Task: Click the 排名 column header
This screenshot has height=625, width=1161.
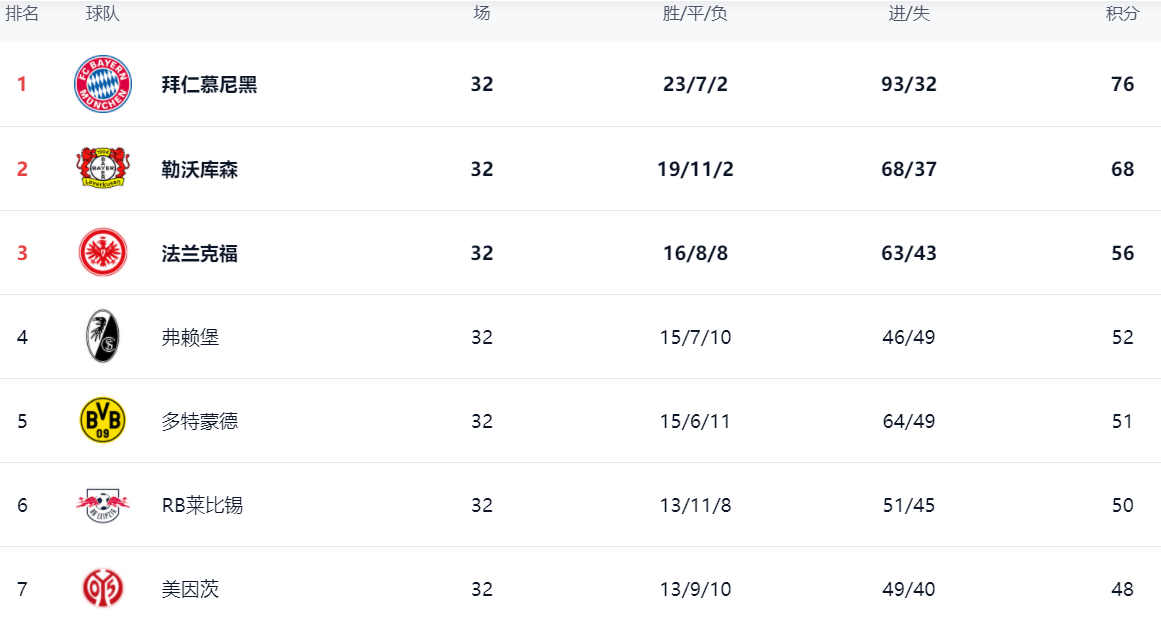Action: tap(21, 13)
